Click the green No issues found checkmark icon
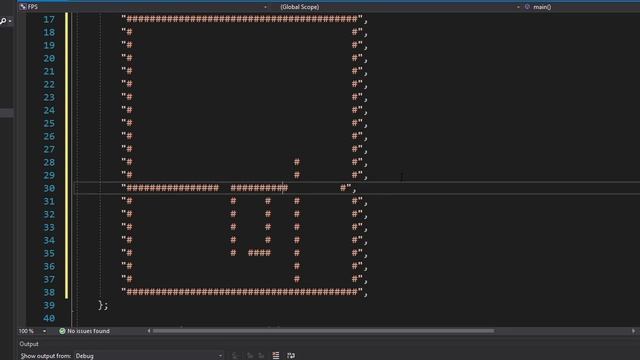 point(62,331)
